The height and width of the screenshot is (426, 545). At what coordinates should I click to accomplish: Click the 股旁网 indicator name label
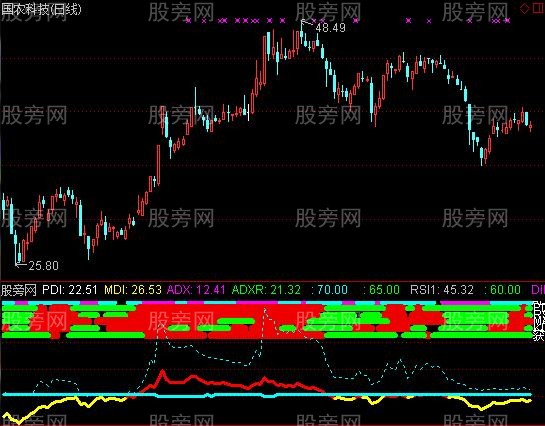click(19, 289)
